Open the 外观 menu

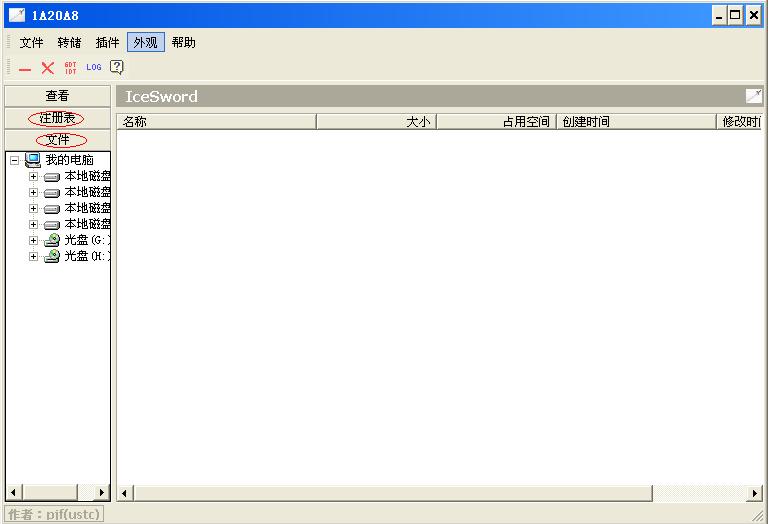pos(145,43)
